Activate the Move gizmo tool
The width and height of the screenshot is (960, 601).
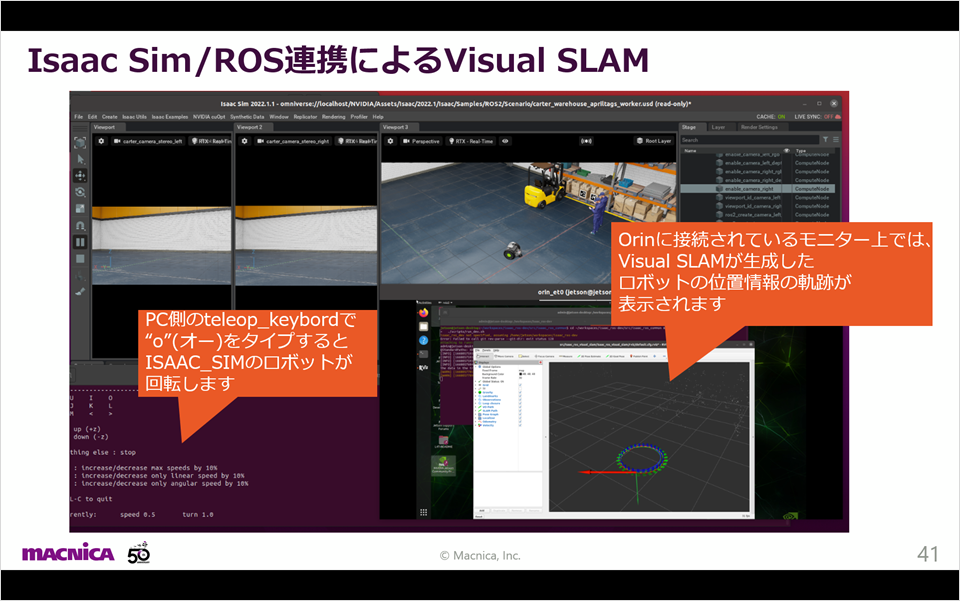pyautogui.click(x=80, y=176)
